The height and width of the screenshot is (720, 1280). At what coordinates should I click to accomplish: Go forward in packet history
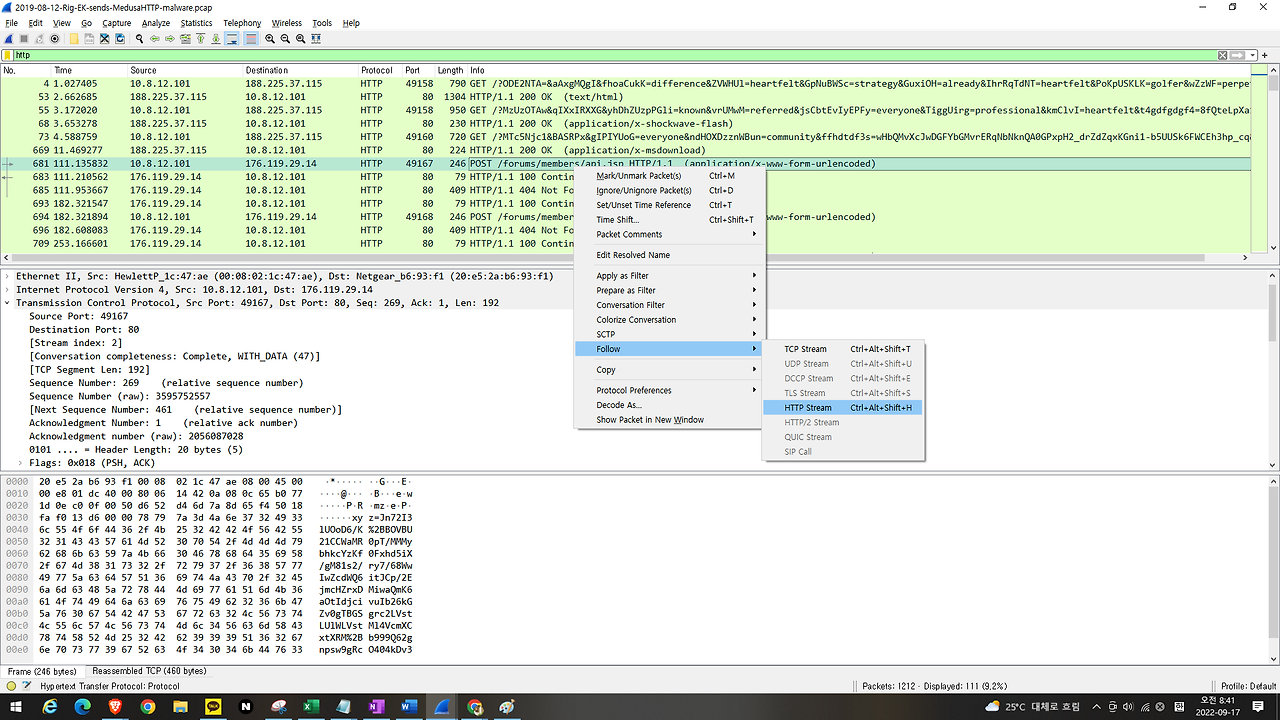[x=169, y=38]
